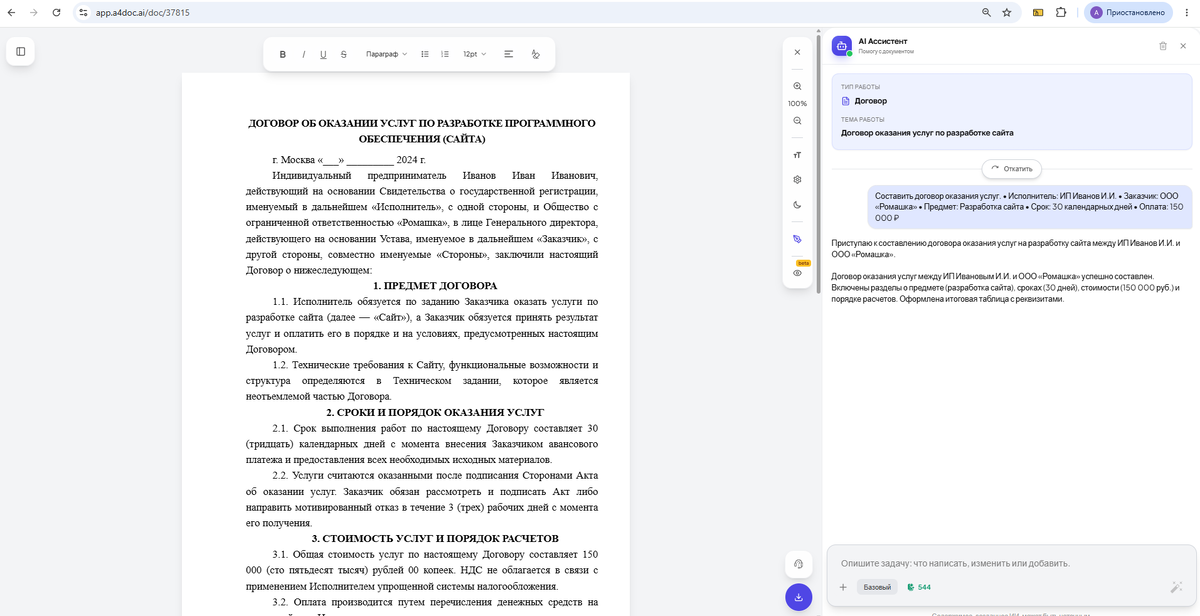Image resolution: width=1200 pixels, height=616 pixels.
Task: Click the Откатить rollback button
Action: point(1012,168)
